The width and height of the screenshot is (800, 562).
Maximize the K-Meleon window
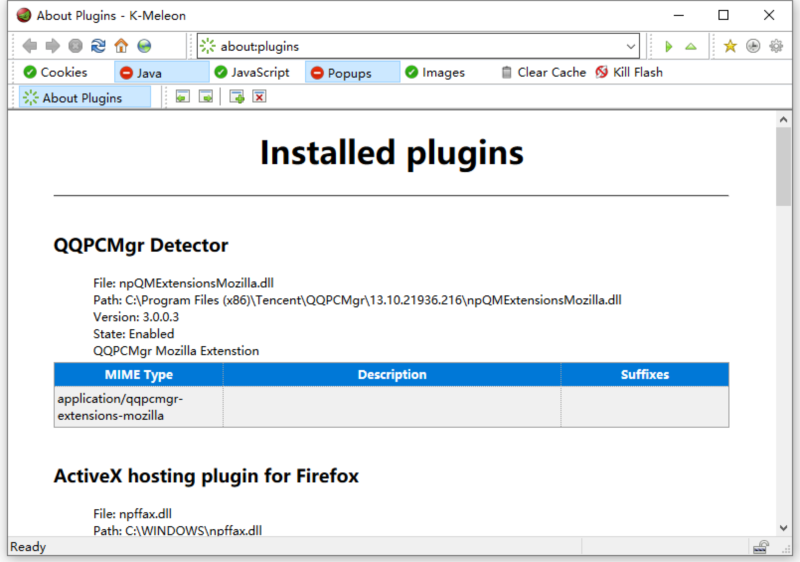coord(723,15)
